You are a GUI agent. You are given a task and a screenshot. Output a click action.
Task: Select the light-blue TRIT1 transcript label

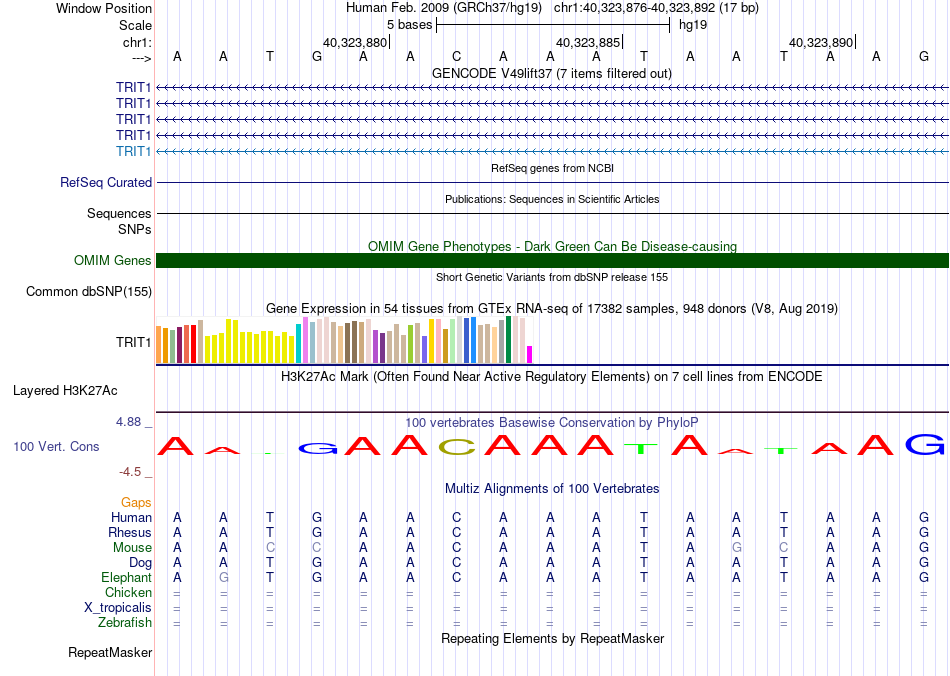pos(133,151)
